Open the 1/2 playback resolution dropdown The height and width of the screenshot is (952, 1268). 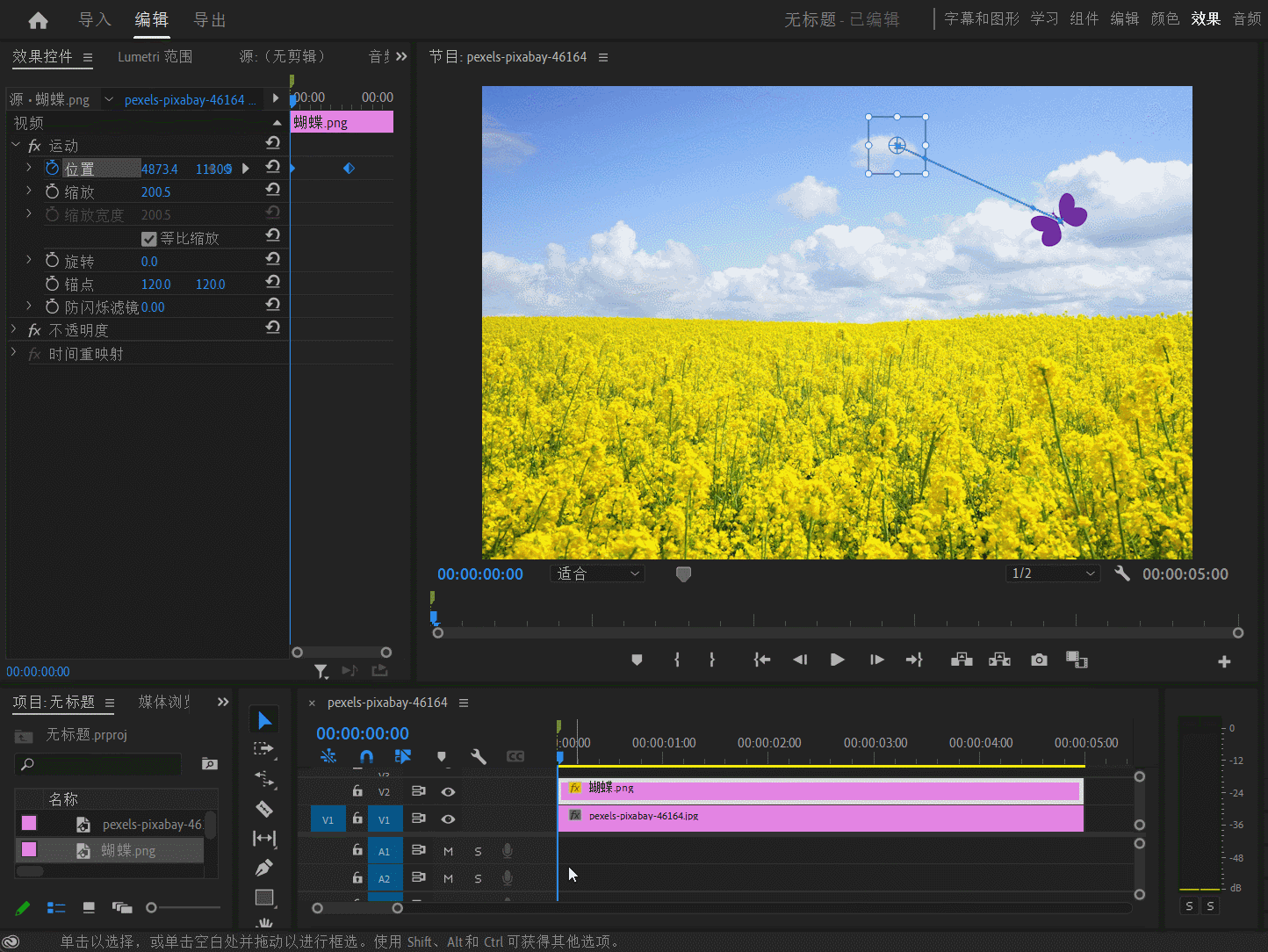[1054, 573]
